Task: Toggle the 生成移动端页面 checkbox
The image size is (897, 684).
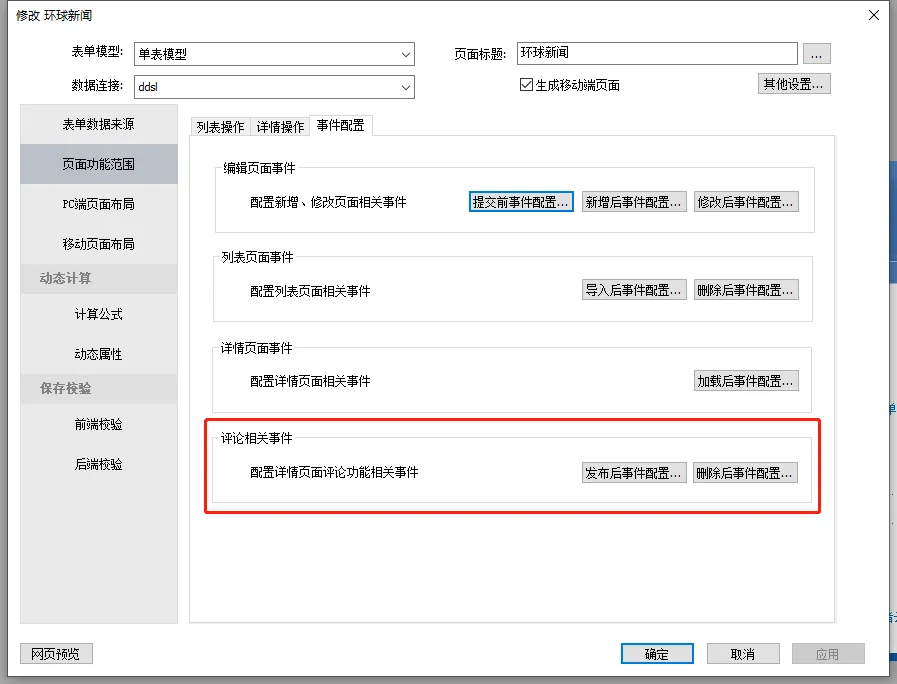Action: pyautogui.click(x=527, y=85)
